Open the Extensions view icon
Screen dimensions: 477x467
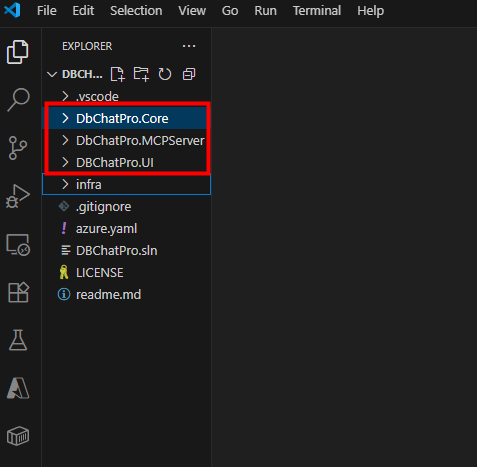pyautogui.click(x=18, y=292)
